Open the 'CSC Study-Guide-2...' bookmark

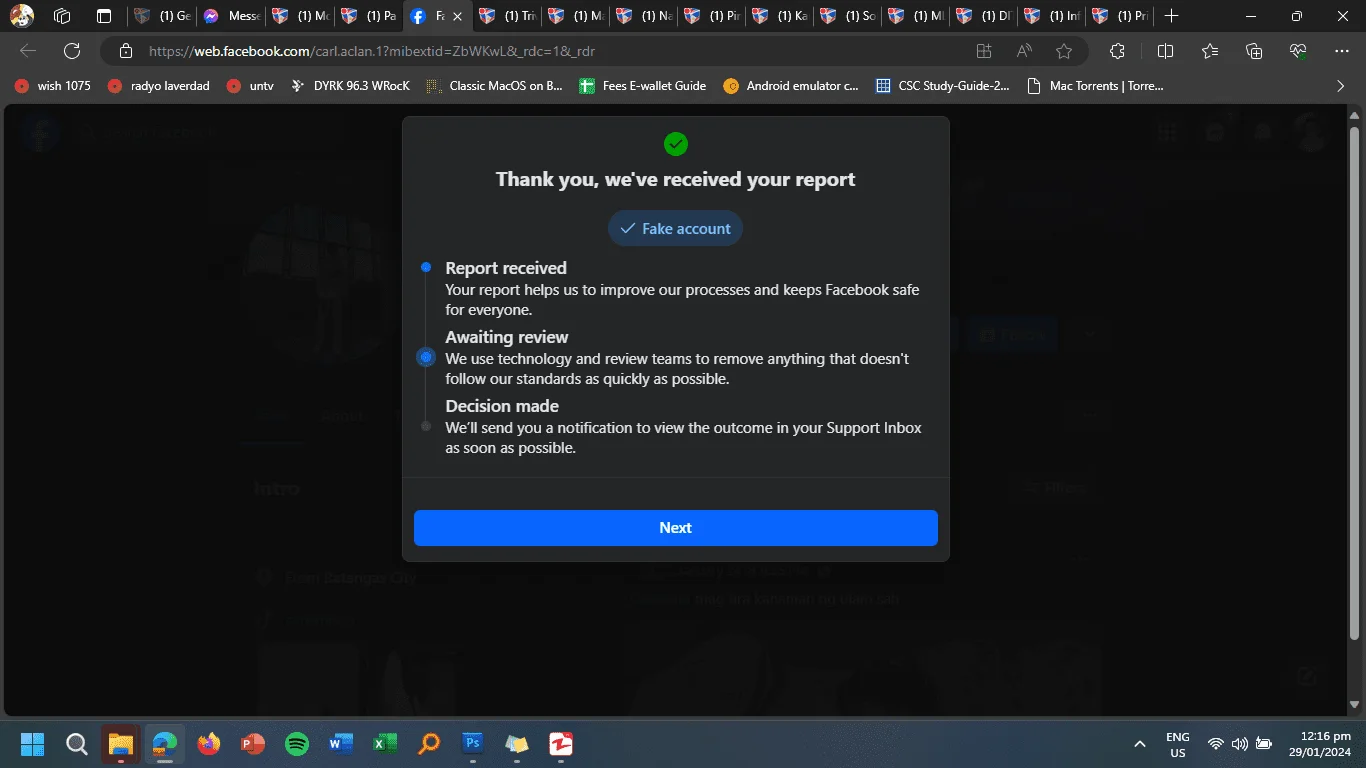point(943,86)
